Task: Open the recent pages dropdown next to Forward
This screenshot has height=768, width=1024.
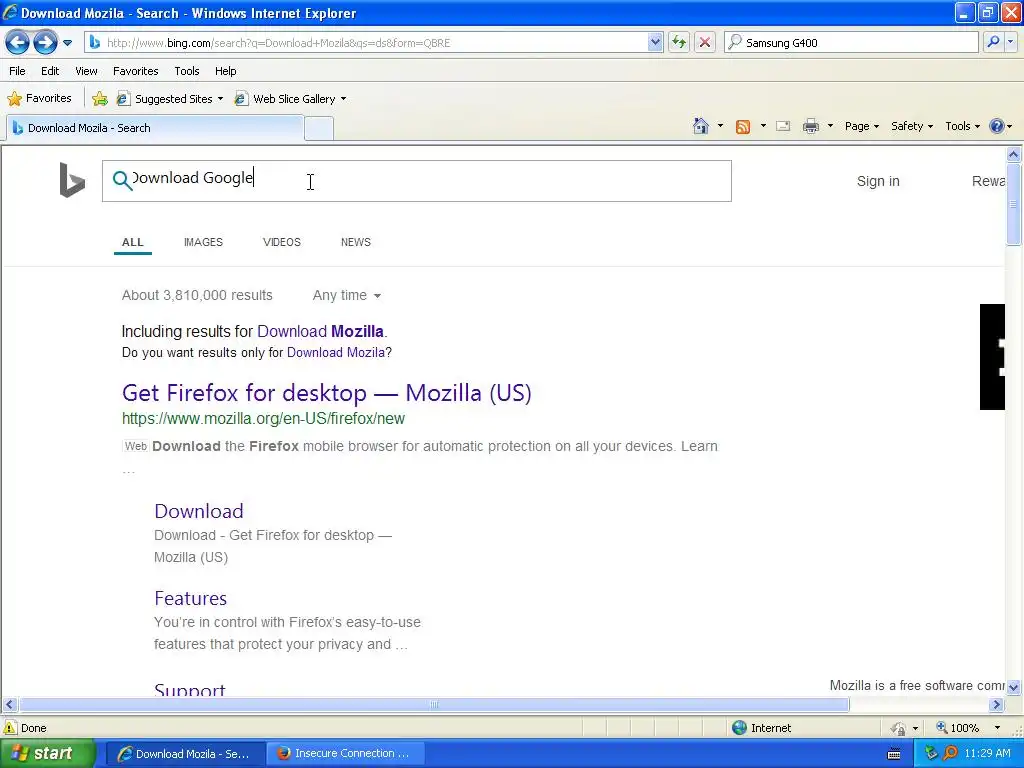Action: coord(67,43)
